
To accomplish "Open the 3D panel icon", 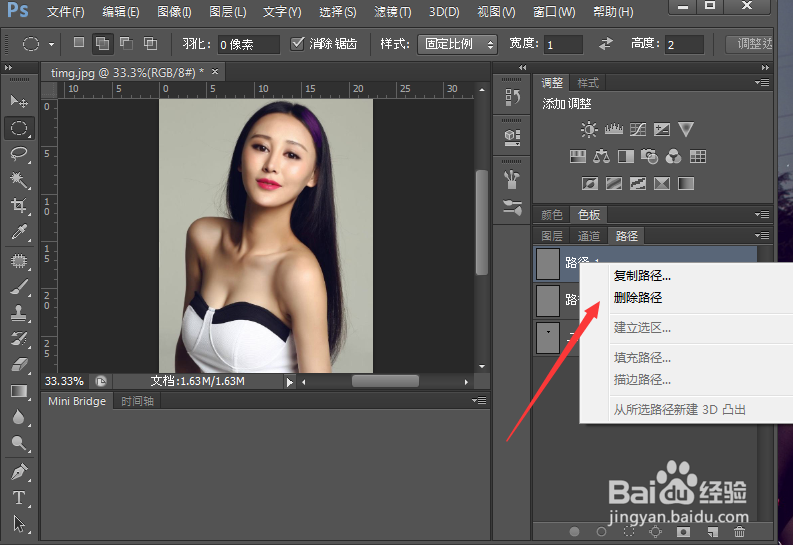I will (512, 138).
